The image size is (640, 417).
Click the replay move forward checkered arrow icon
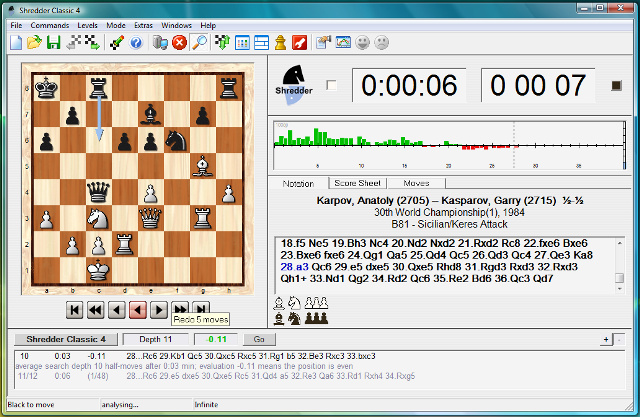92,42
